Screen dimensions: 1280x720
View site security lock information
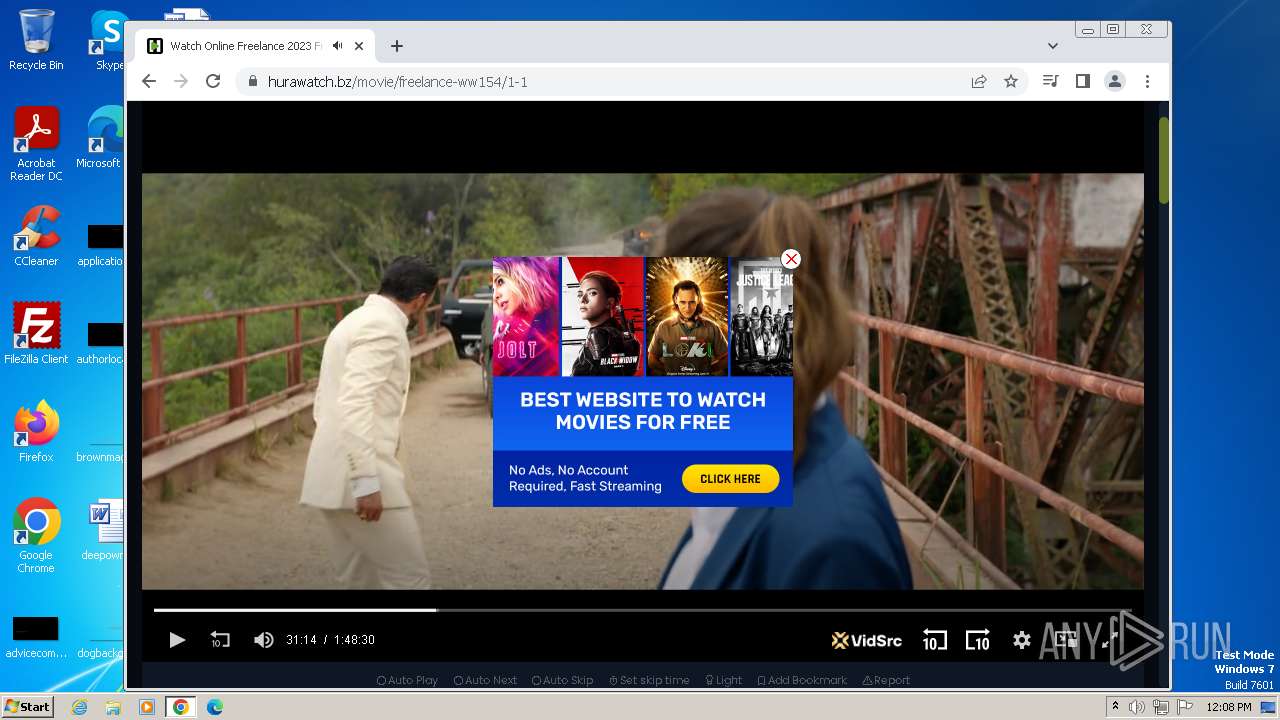pyautogui.click(x=252, y=82)
